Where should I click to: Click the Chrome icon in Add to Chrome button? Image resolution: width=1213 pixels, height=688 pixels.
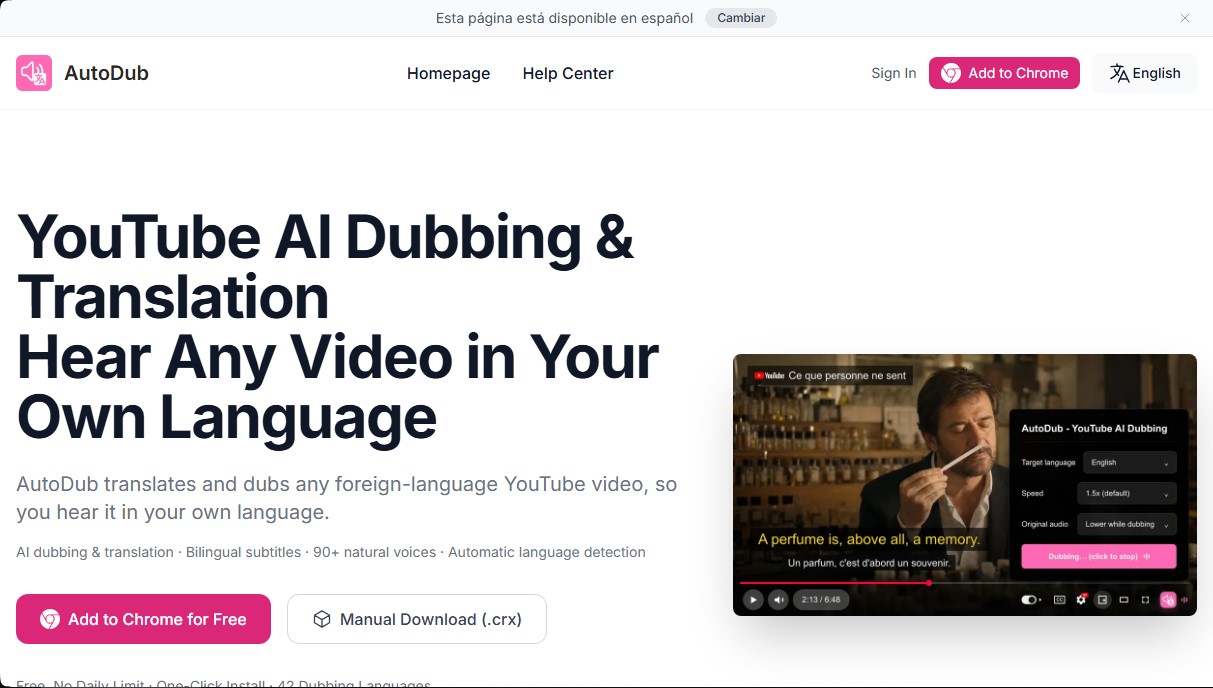(x=951, y=73)
